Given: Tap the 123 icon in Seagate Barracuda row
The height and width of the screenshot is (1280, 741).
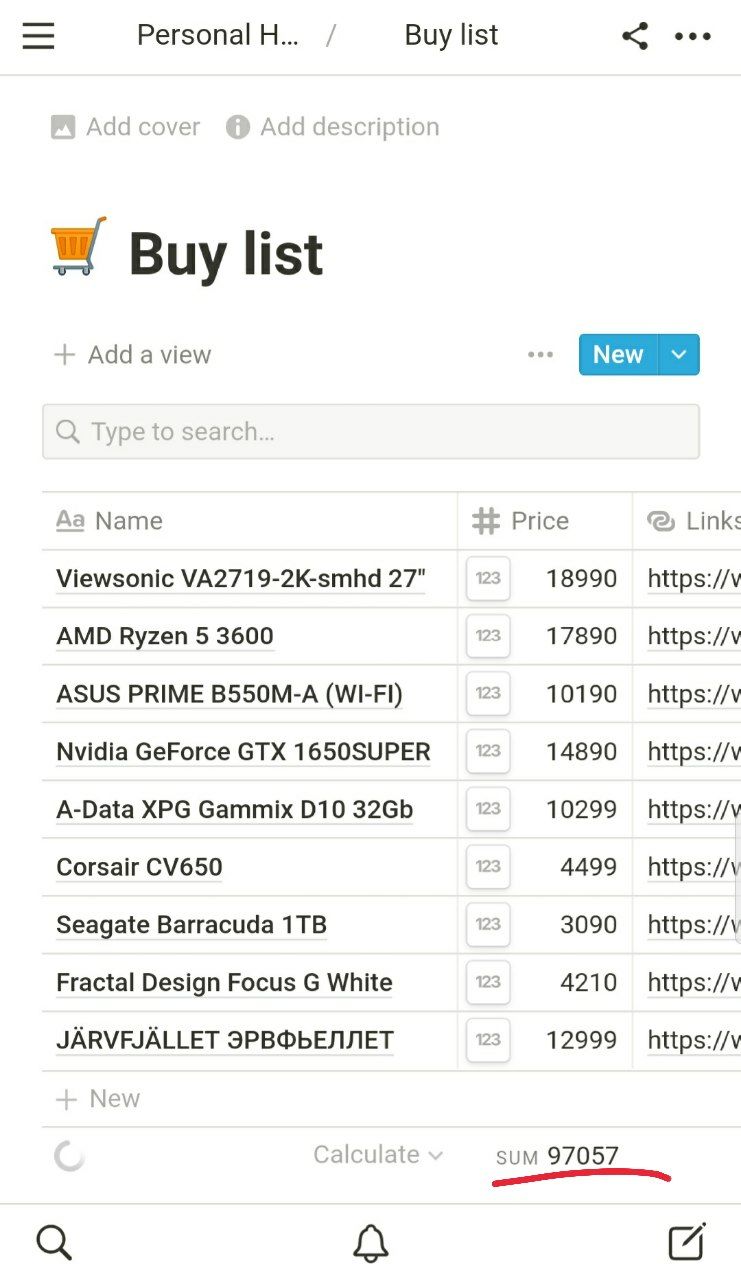Looking at the screenshot, I should coord(488,924).
